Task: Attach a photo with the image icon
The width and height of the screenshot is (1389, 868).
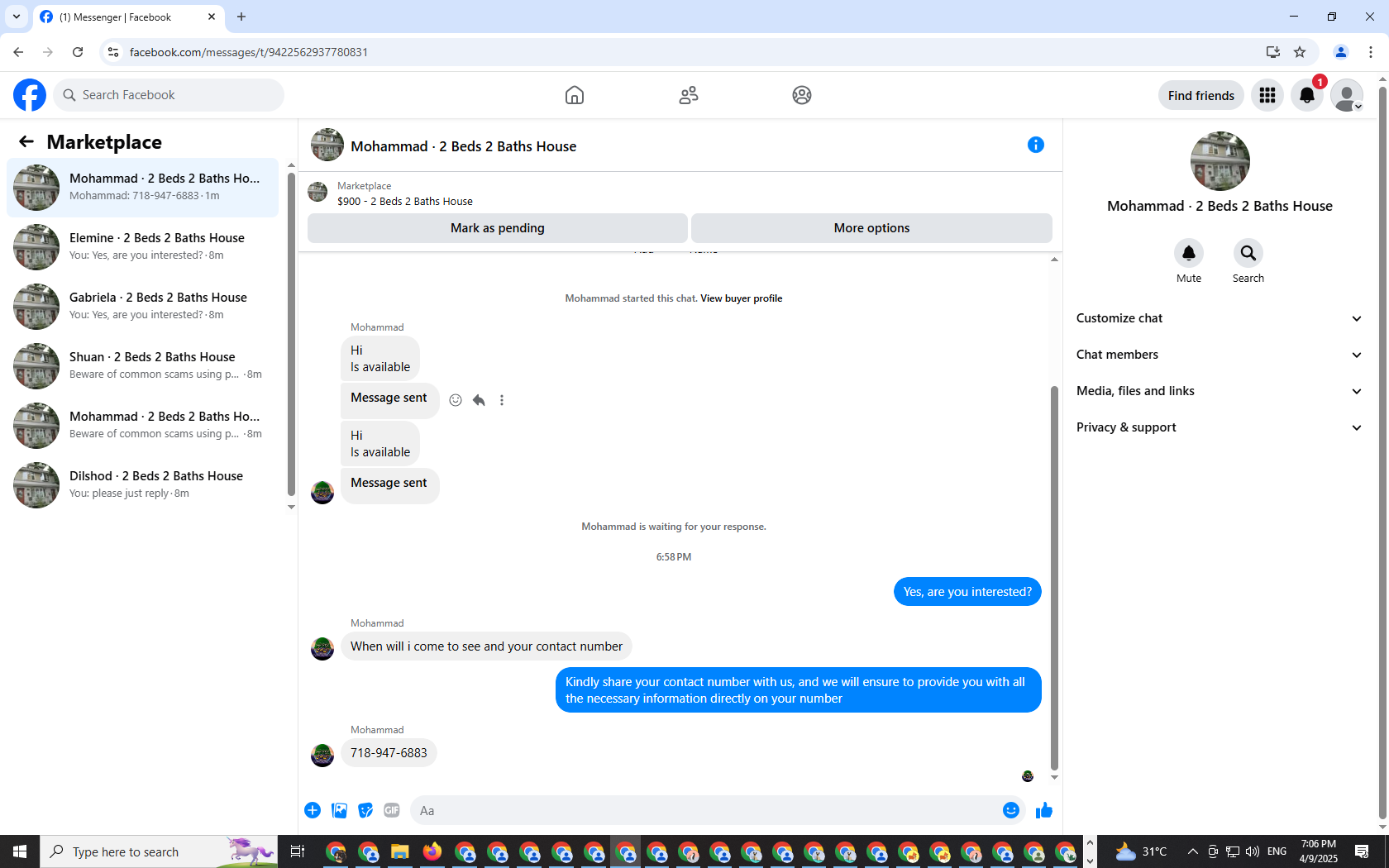Action: 339,810
